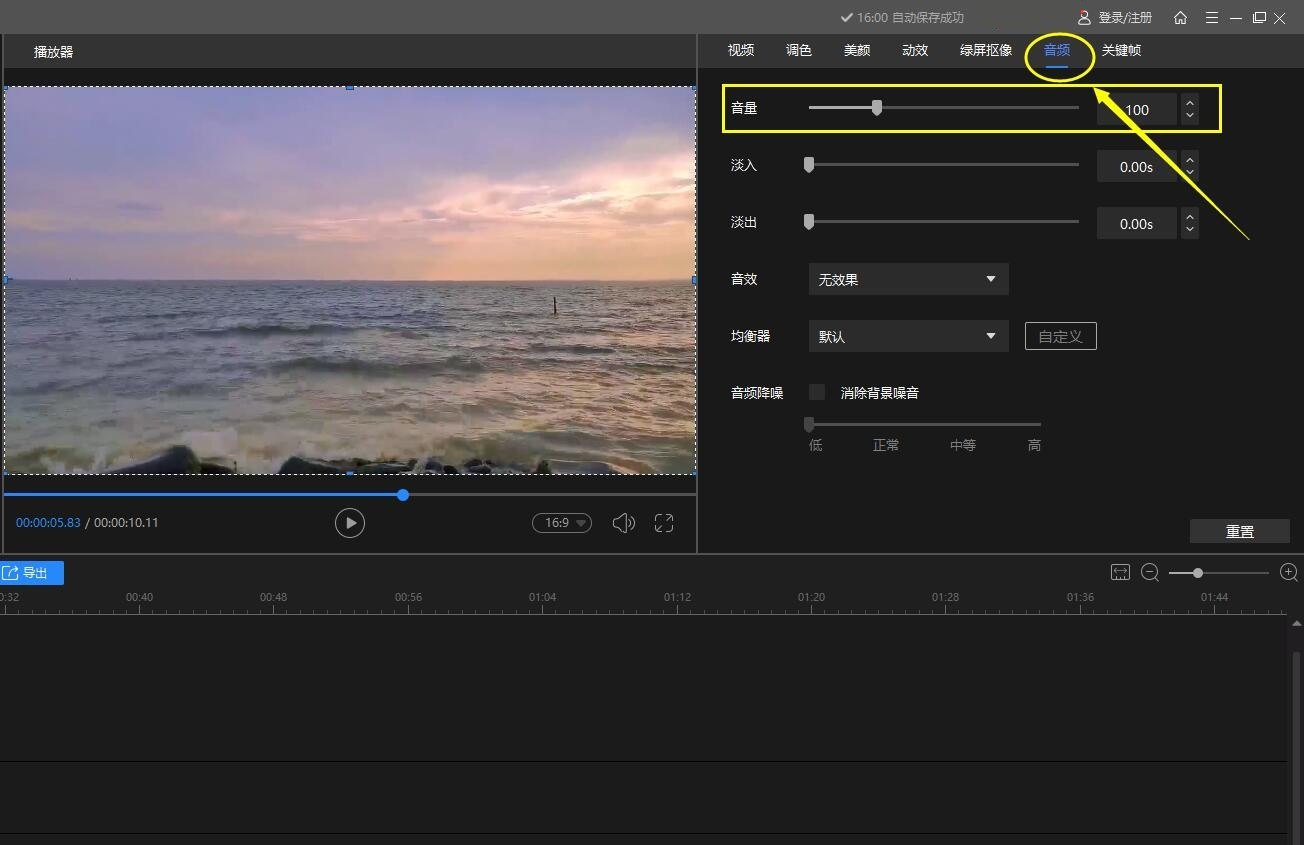This screenshot has width=1304, height=845.
Task: Expand the 均衡器 dropdown showing 默认
Action: pos(908,336)
